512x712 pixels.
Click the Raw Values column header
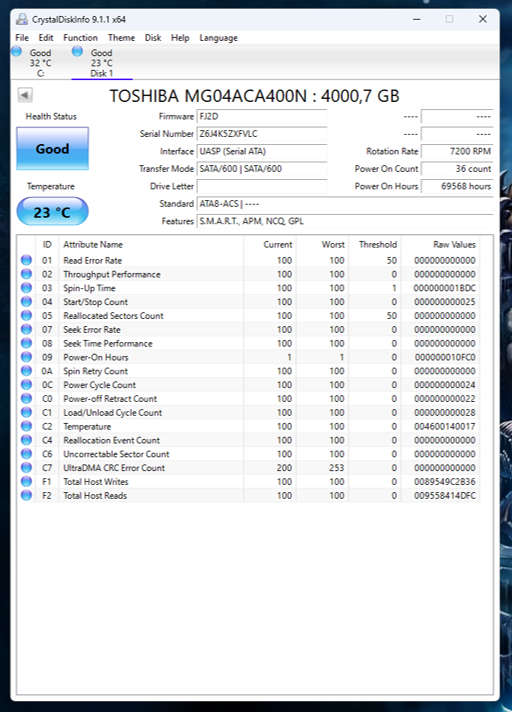pos(454,244)
